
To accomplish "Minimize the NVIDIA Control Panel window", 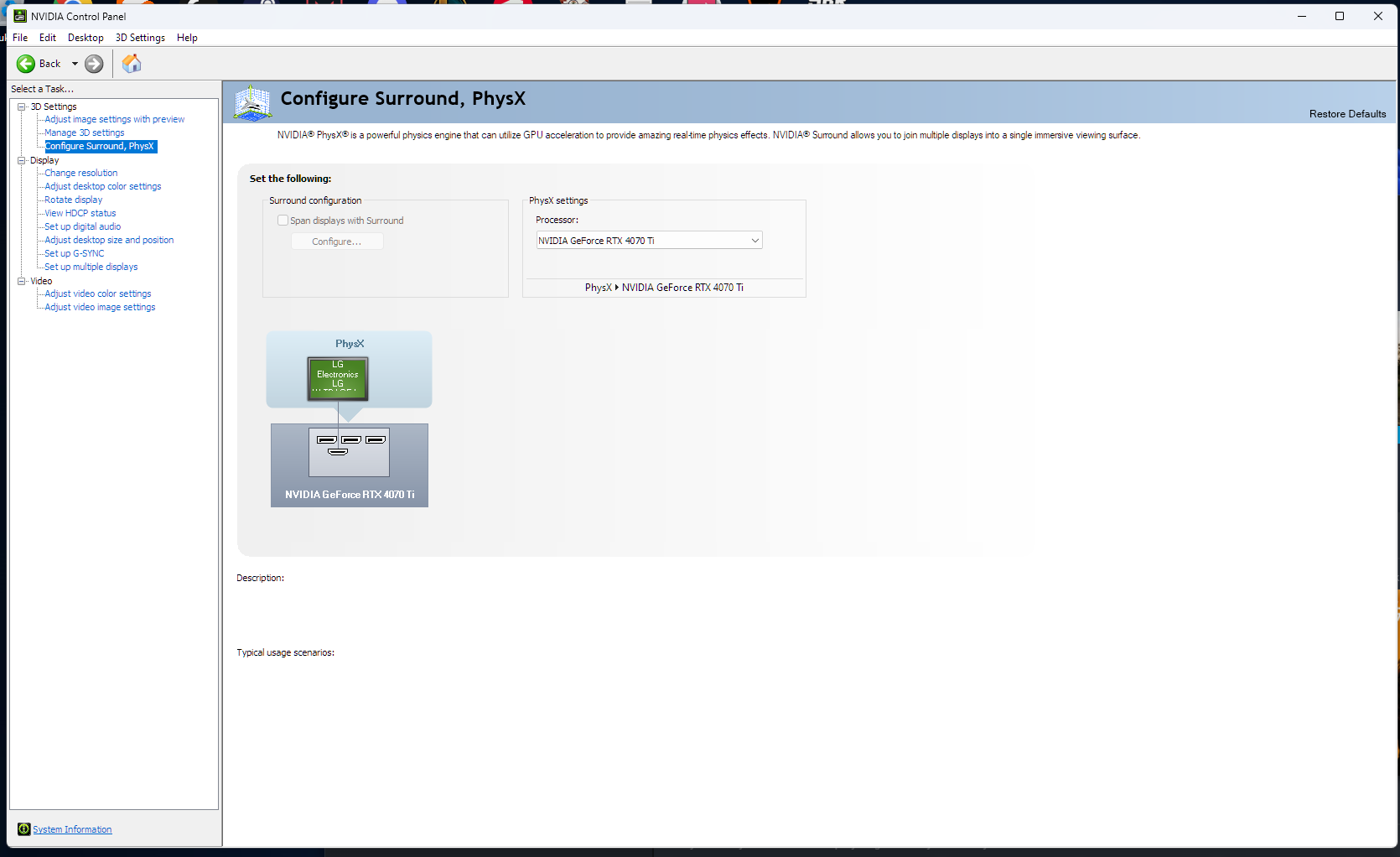I will coord(1302,16).
